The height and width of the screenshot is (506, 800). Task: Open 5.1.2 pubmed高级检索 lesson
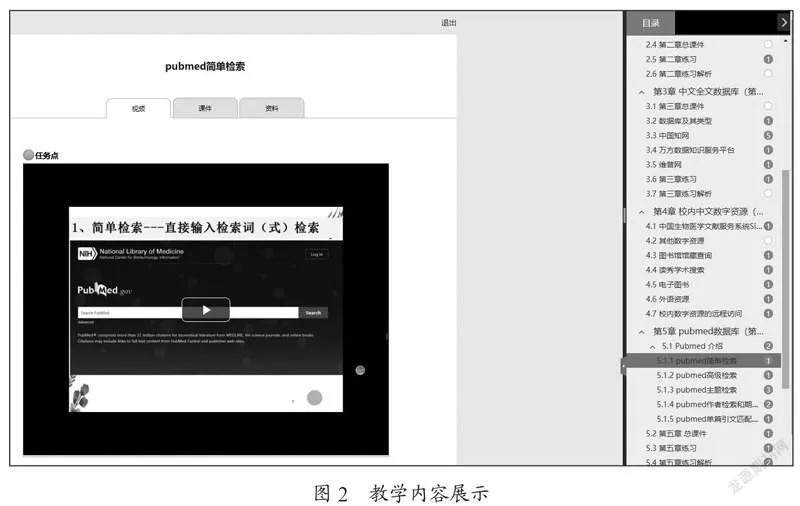[696, 375]
